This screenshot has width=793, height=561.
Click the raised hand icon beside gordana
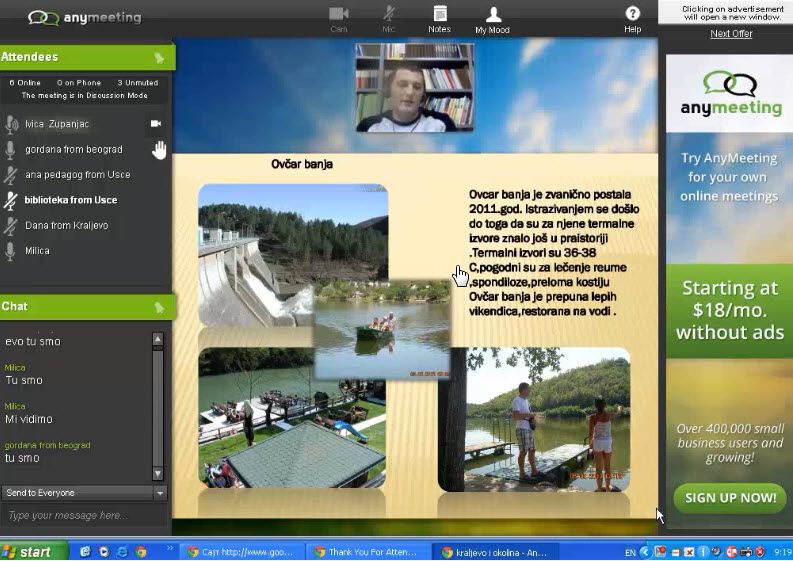158,150
